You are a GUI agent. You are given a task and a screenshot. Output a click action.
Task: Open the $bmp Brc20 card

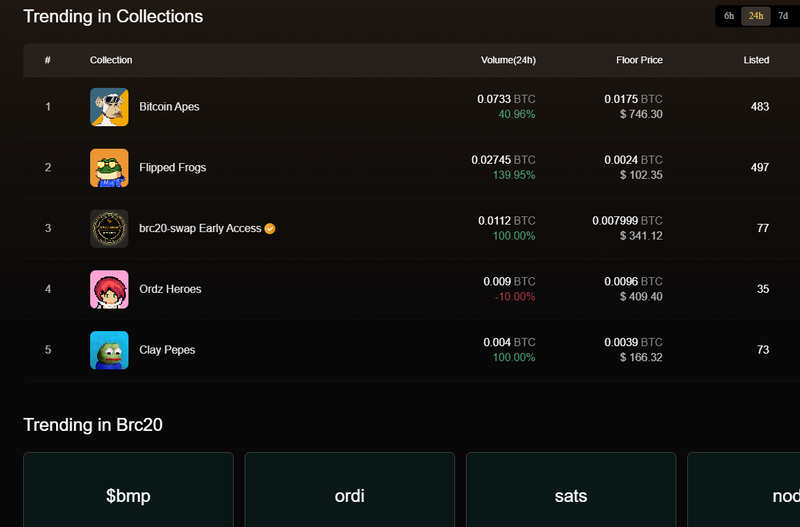pyautogui.click(x=128, y=495)
